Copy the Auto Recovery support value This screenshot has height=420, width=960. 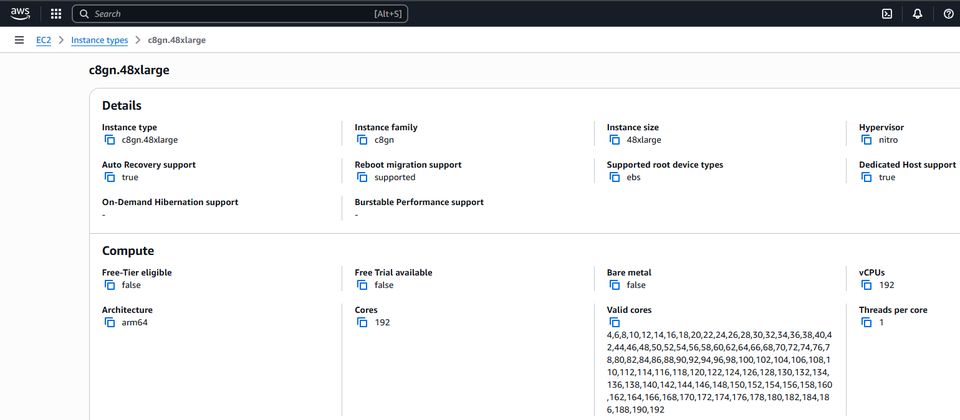point(110,177)
